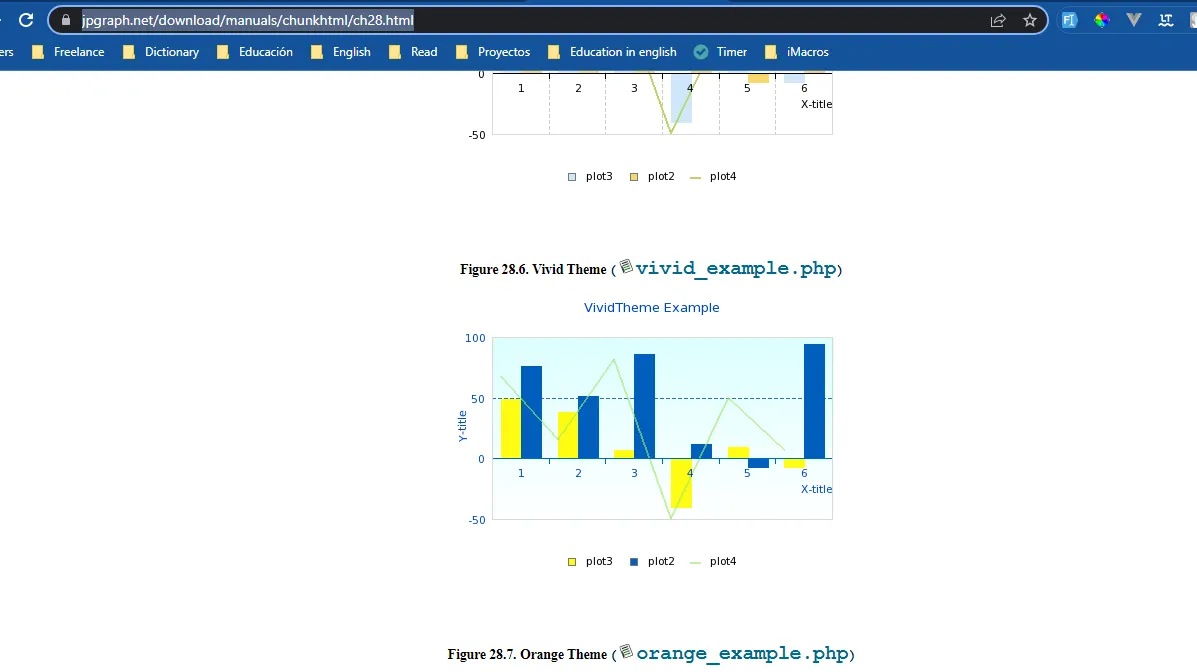Click the green plot4 legend line in Vivid chart
The image size is (1197, 672).
click(x=695, y=562)
